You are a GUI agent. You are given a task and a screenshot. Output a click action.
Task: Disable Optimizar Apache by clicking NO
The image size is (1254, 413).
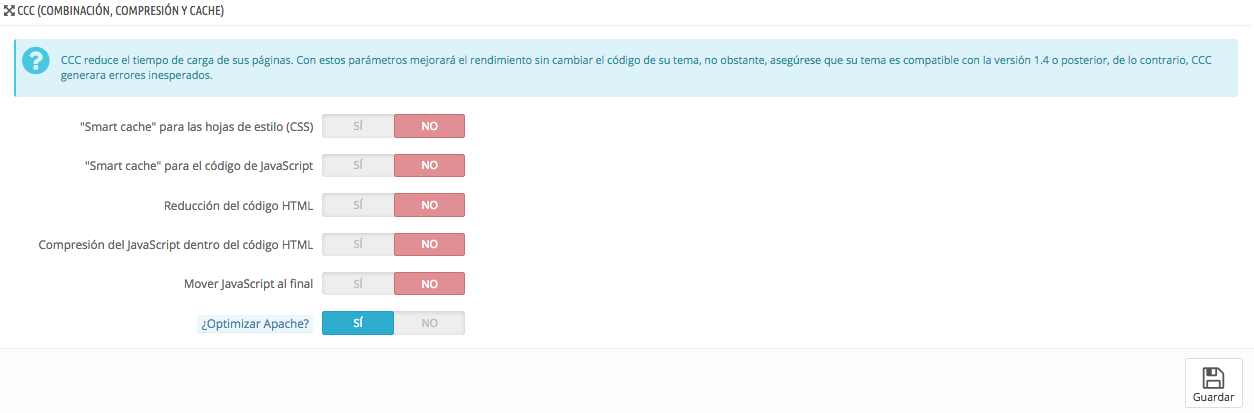click(429, 323)
